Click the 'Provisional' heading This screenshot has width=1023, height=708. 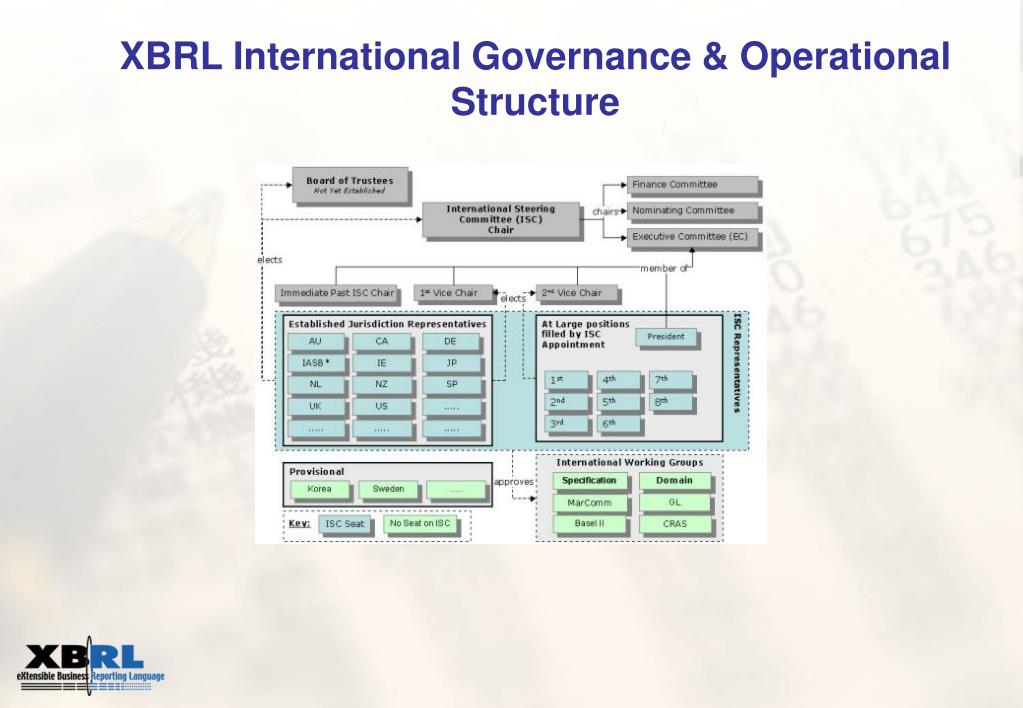coord(316,471)
